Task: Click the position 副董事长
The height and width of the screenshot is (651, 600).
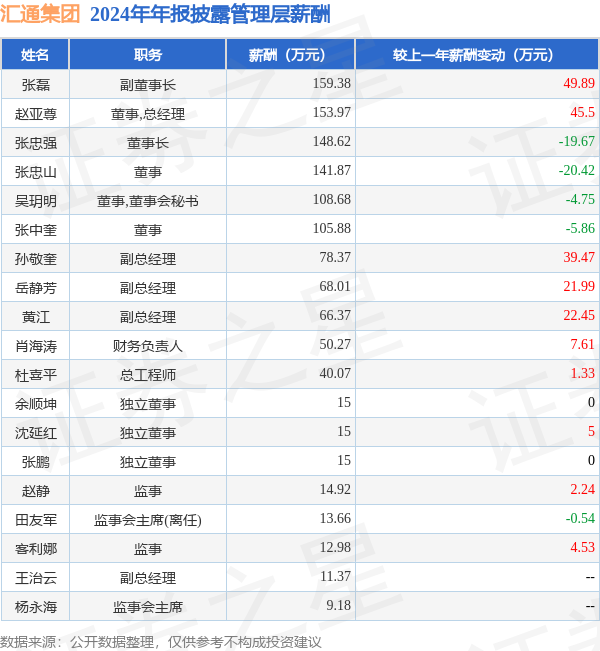Action: [148, 85]
